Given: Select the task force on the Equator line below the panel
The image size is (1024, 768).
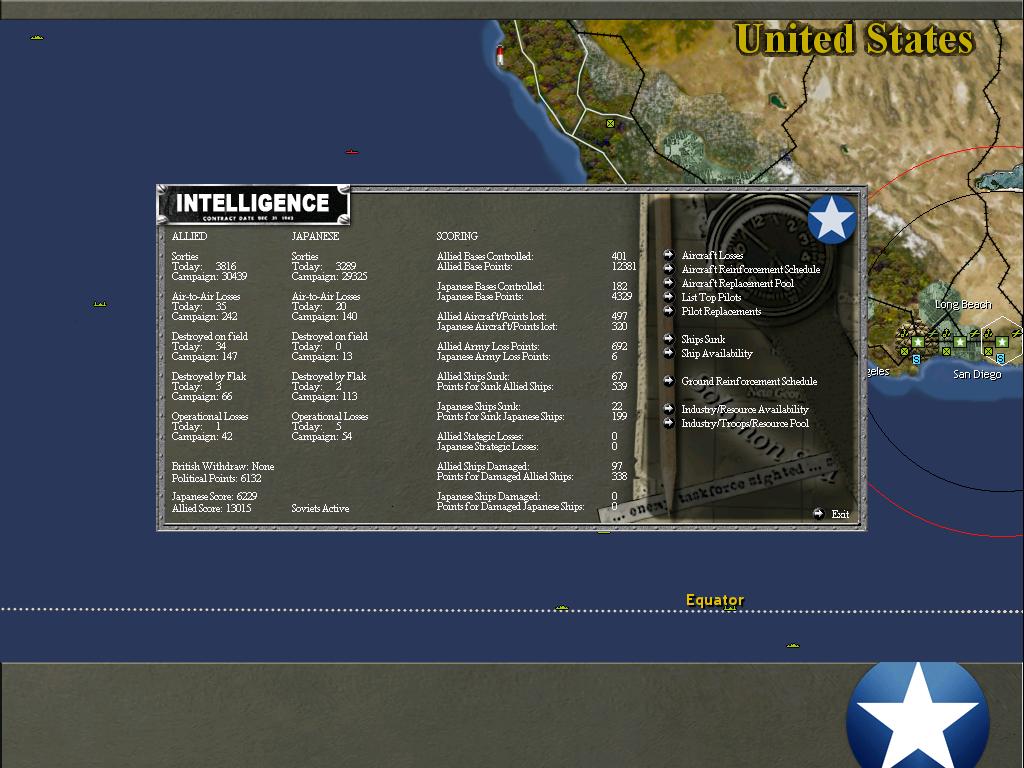Looking at the screenshot, I should coord(562,609).
